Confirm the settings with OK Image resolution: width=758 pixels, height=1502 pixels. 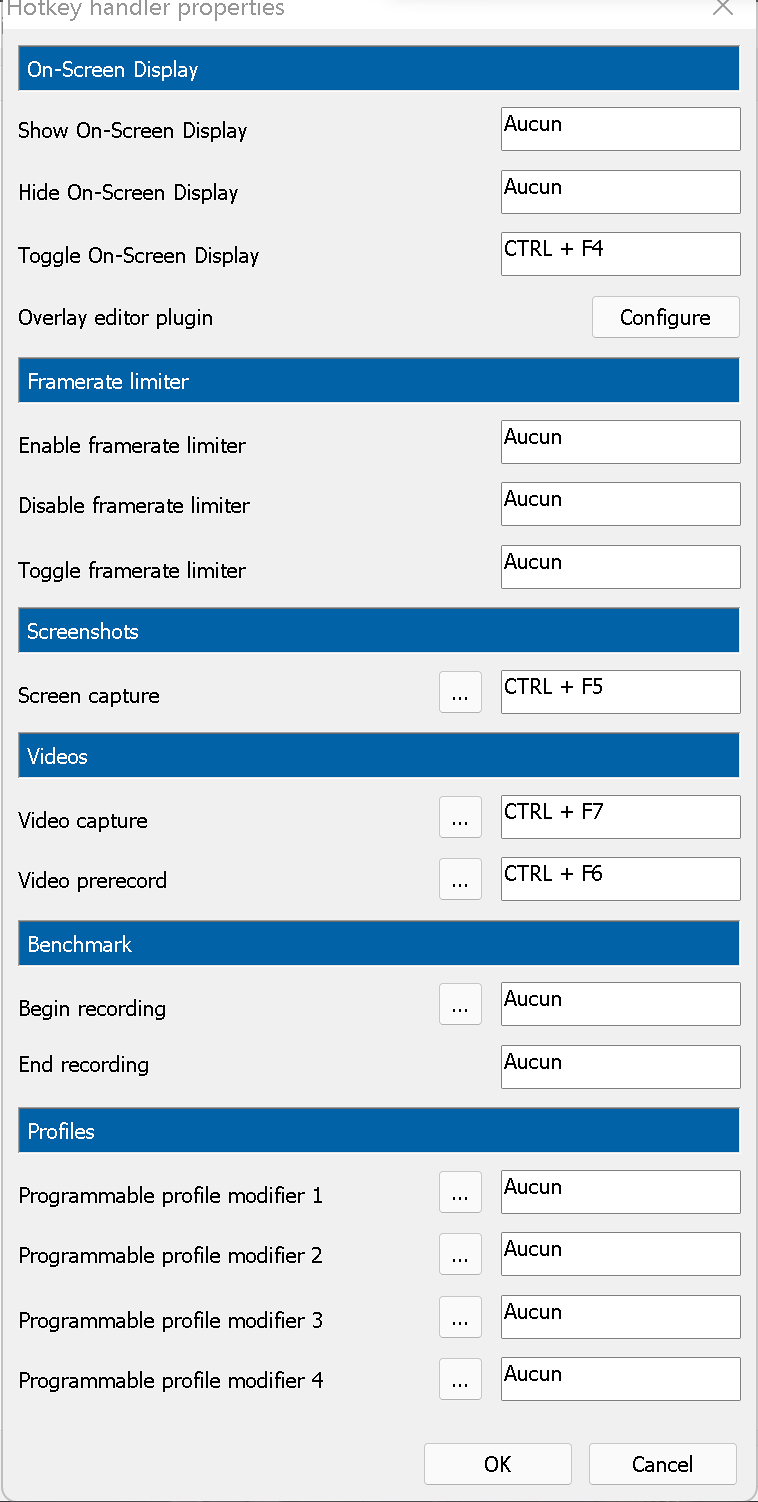[x=497, y=1464]
